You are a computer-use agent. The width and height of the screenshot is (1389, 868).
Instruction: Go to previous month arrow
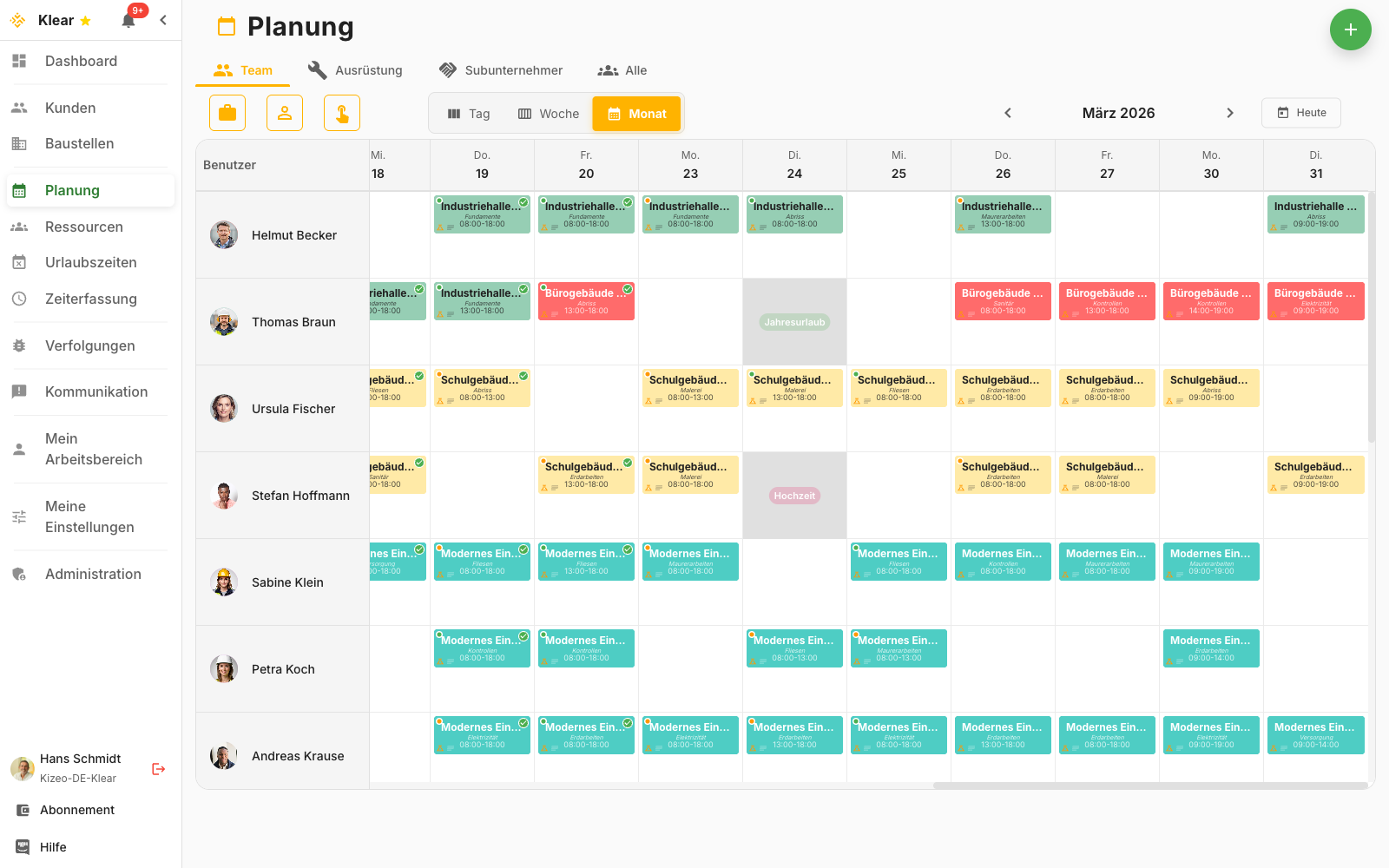(x=1008, y=113)
